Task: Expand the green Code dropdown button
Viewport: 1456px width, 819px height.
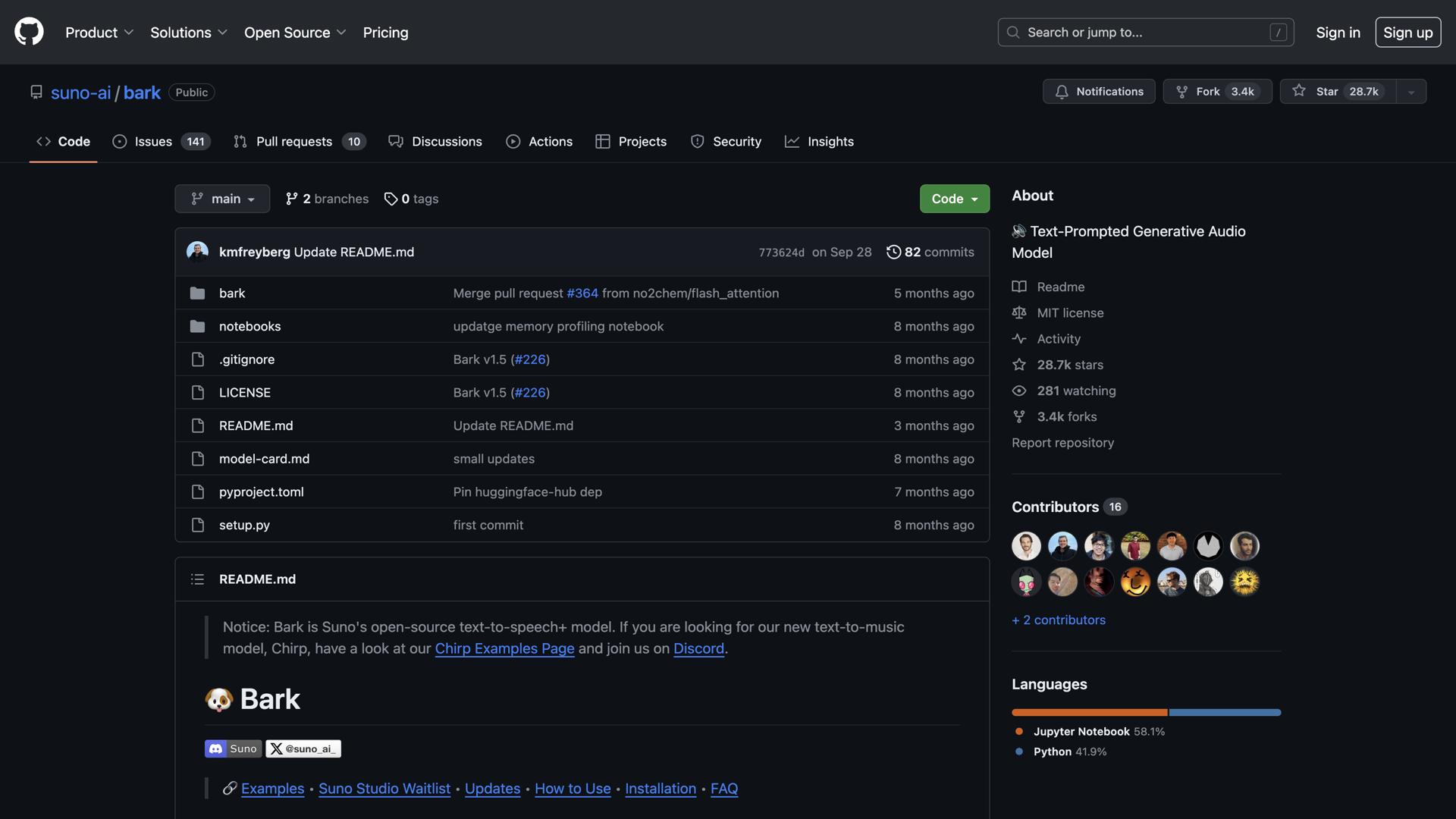Action: [954, 199]
